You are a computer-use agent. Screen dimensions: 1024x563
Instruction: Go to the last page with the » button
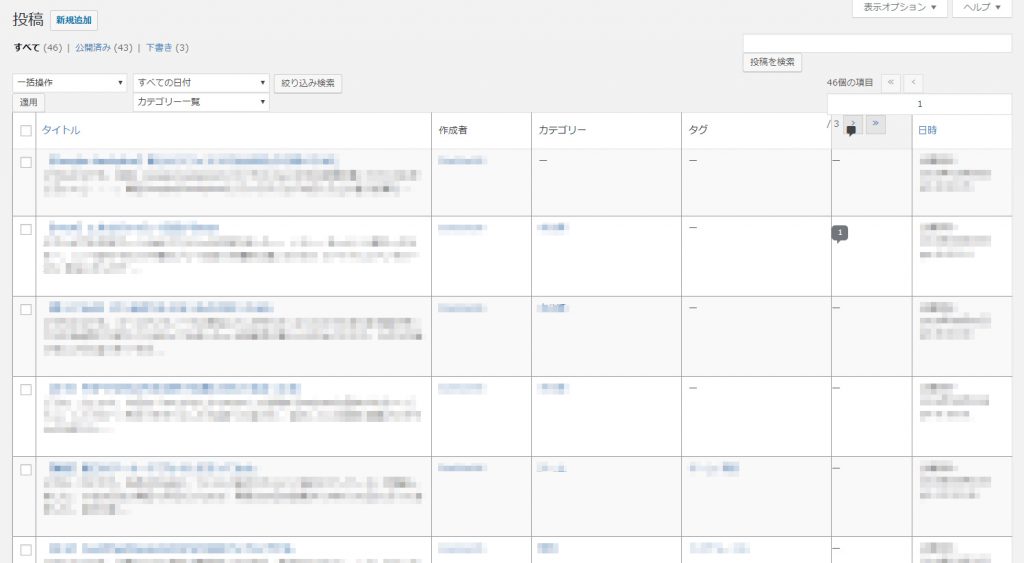(876, 124)
